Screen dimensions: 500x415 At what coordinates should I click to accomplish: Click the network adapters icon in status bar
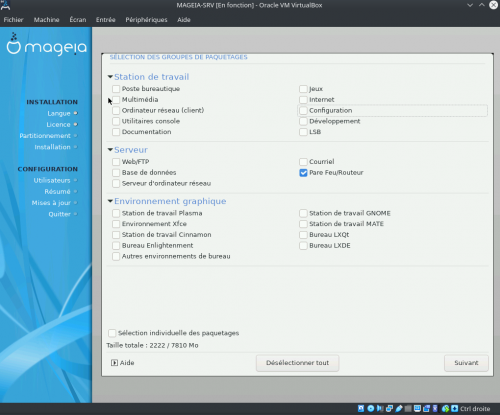(x=389, y=409)
